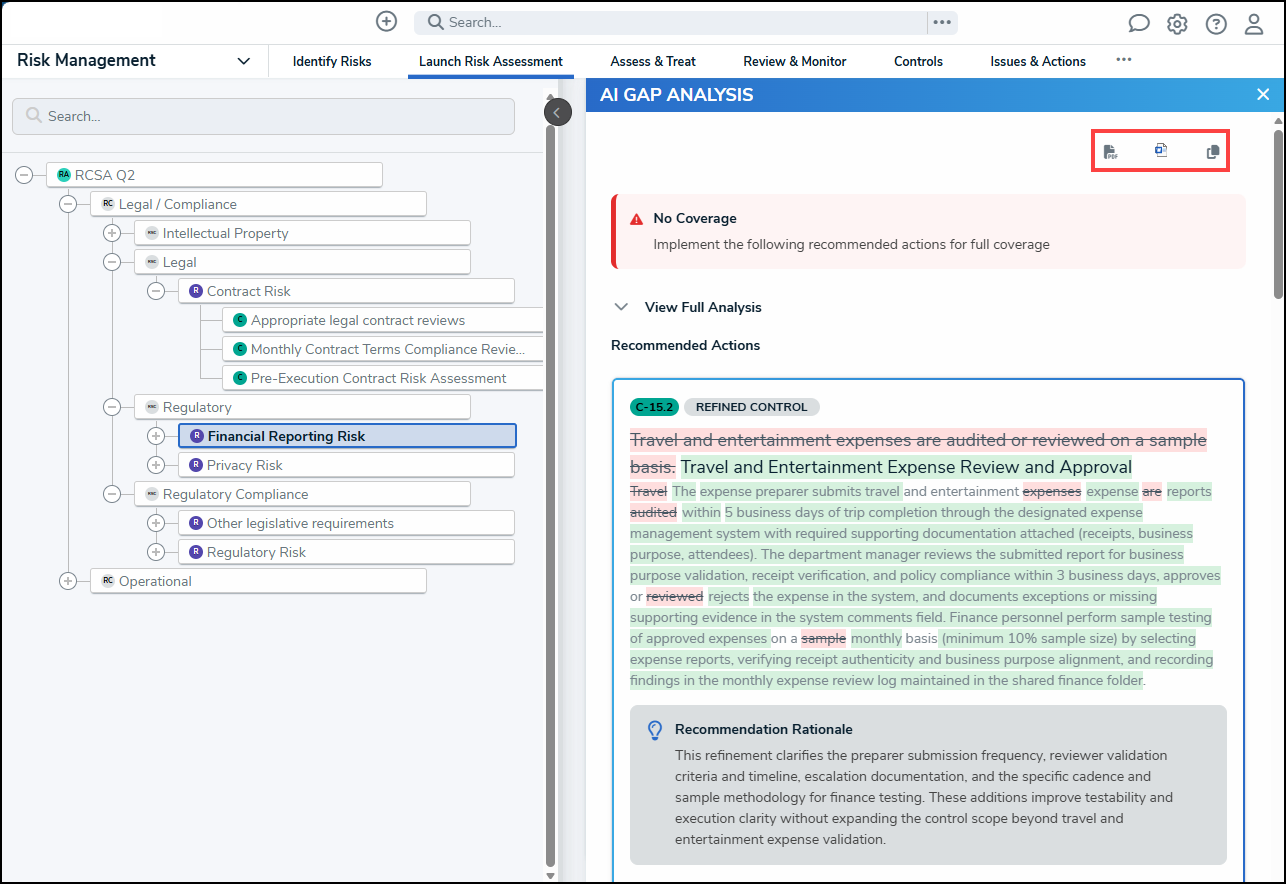Switch to Assess & Treat tab

653,61
